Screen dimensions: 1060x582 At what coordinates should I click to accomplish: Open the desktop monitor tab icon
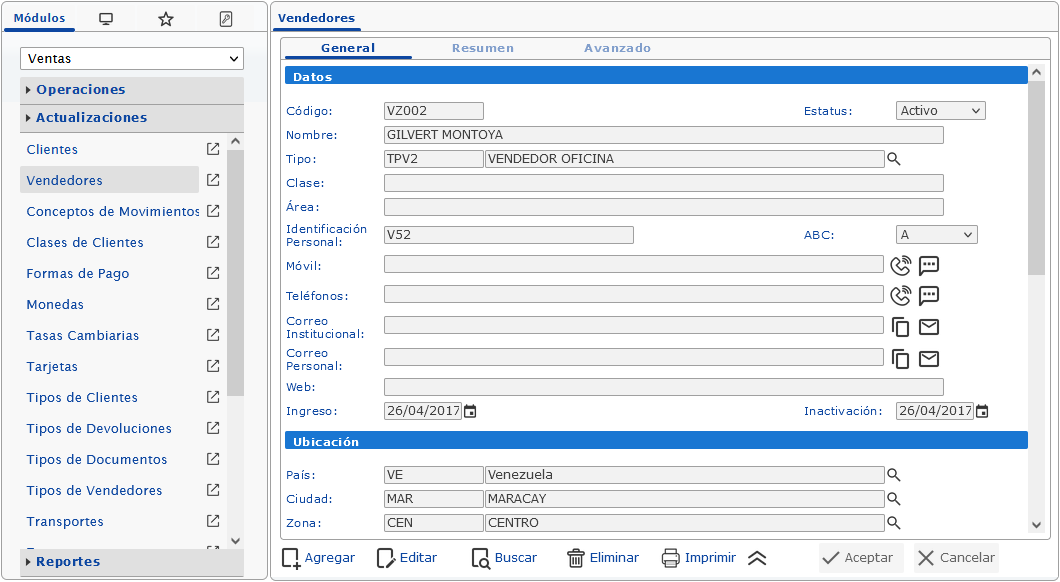(105, 19)
